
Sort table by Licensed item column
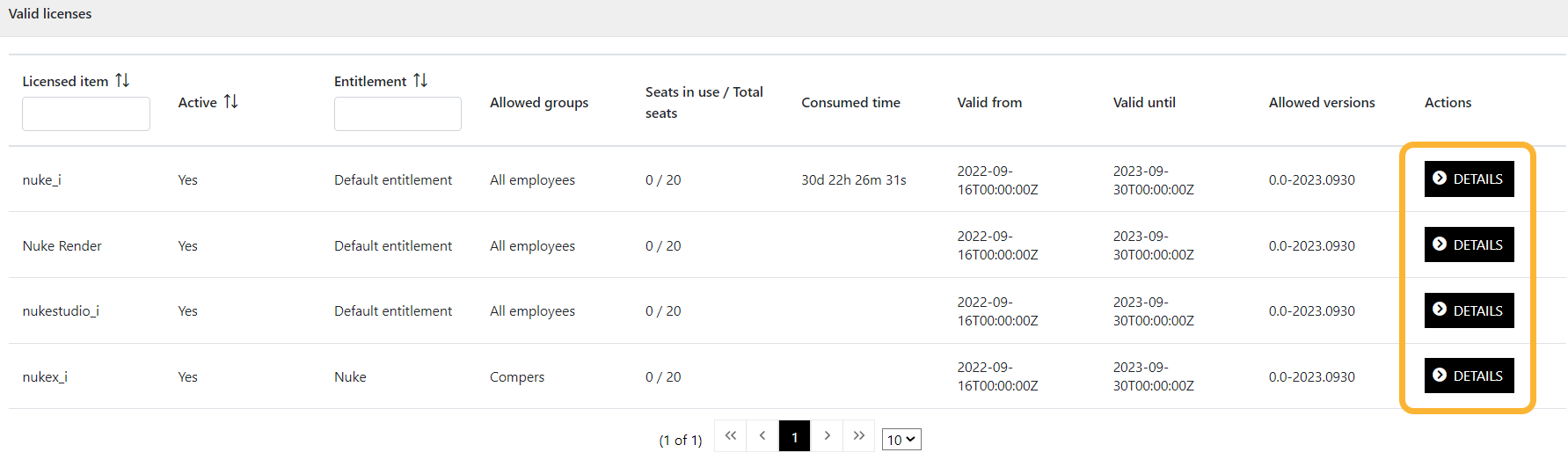(122, 81)
